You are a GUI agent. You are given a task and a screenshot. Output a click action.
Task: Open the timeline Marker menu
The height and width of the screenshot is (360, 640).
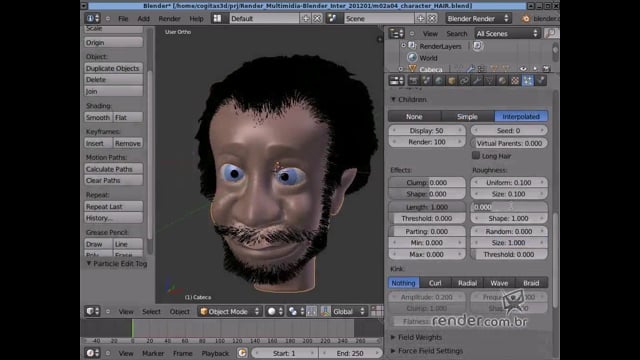[153, 353]
